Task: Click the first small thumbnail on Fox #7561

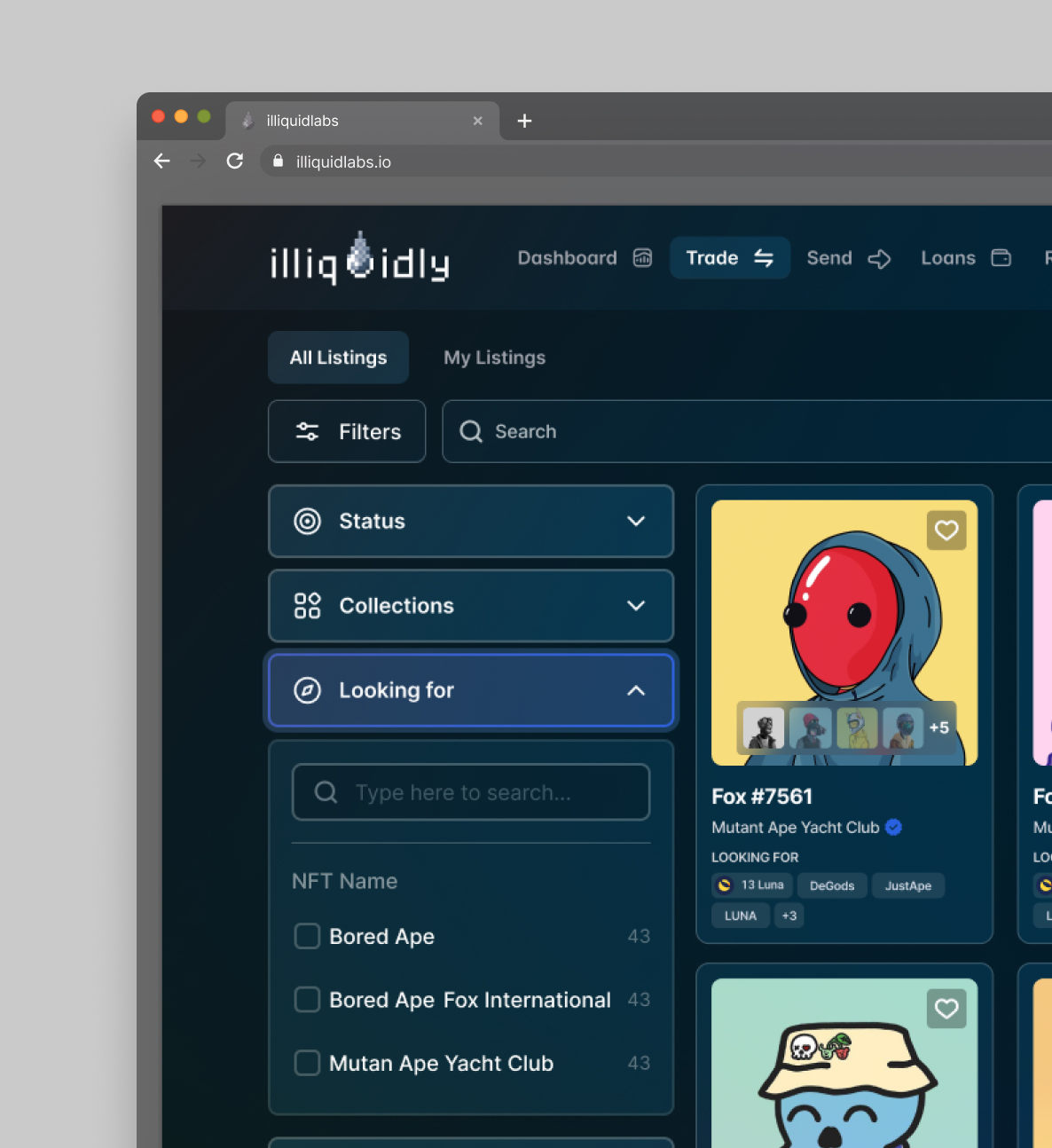Action: click(764, 727)
